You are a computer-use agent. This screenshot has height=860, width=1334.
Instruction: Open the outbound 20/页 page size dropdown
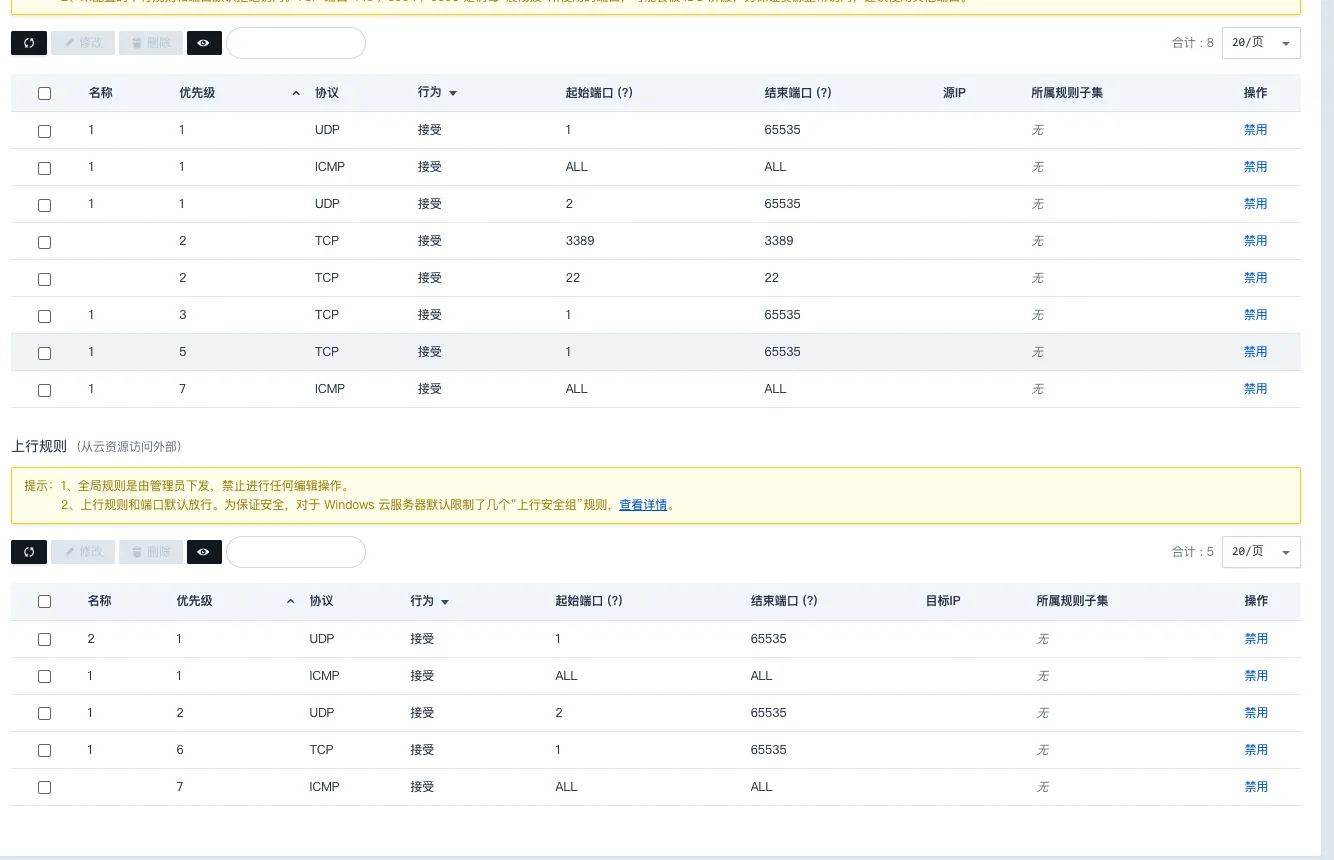point(1261,552)
